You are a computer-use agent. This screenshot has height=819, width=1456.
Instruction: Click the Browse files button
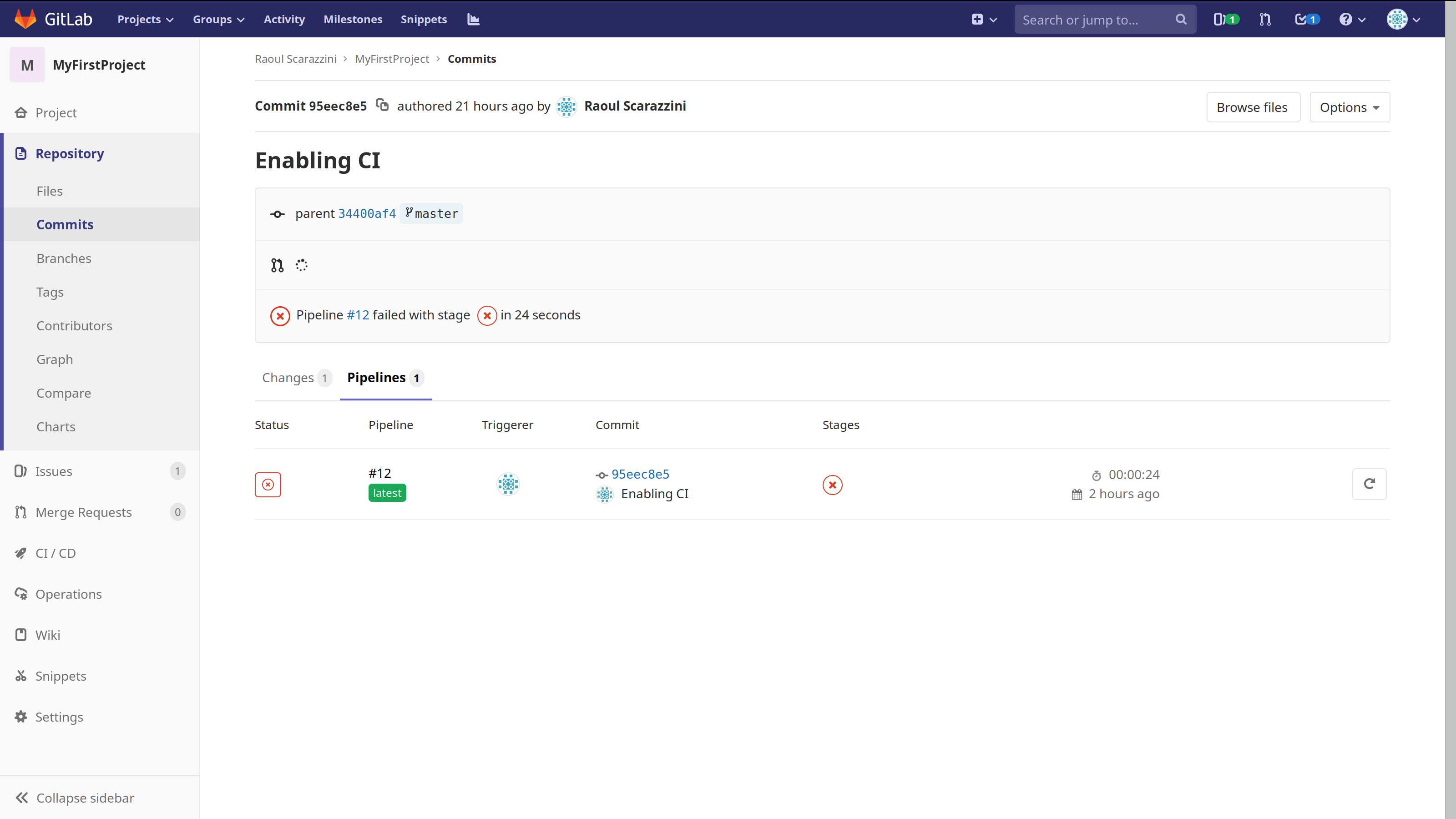(1253, 107)
